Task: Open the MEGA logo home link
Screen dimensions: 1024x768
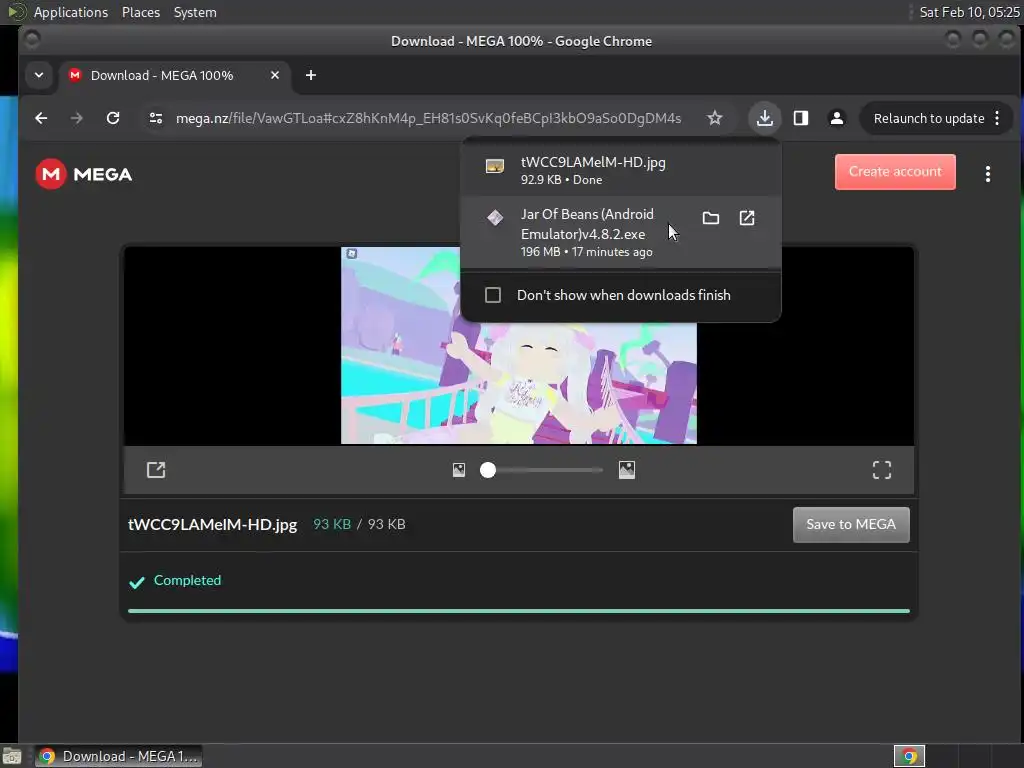Action: pos(84,174)
